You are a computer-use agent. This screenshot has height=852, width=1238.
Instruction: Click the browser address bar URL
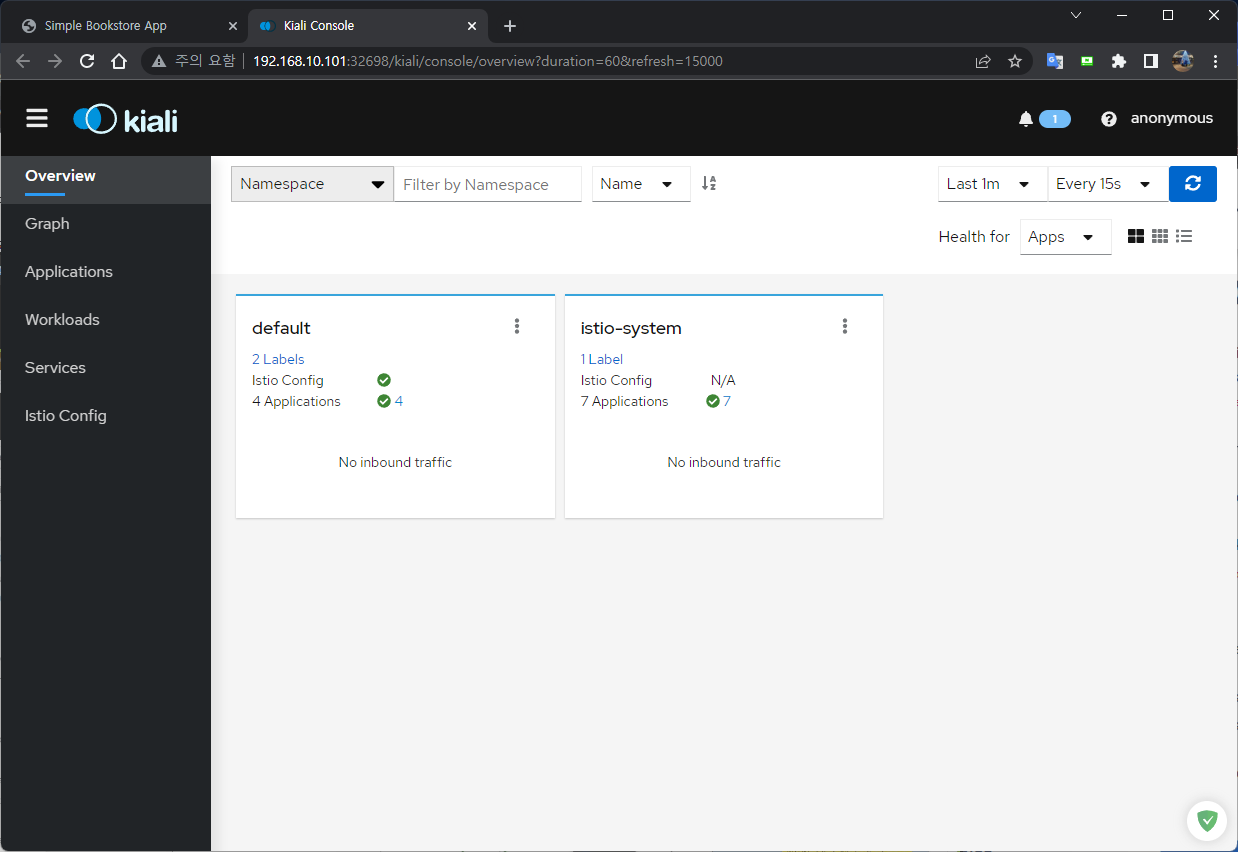(x=487, y=61)
